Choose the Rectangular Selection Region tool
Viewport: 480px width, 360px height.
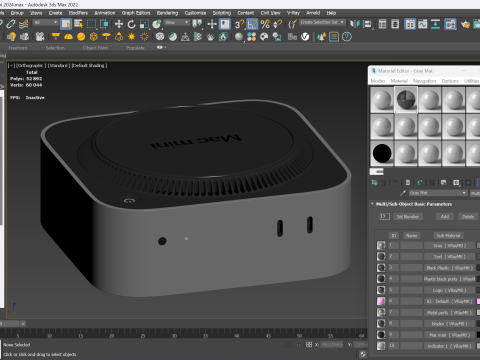click(91, 24)
